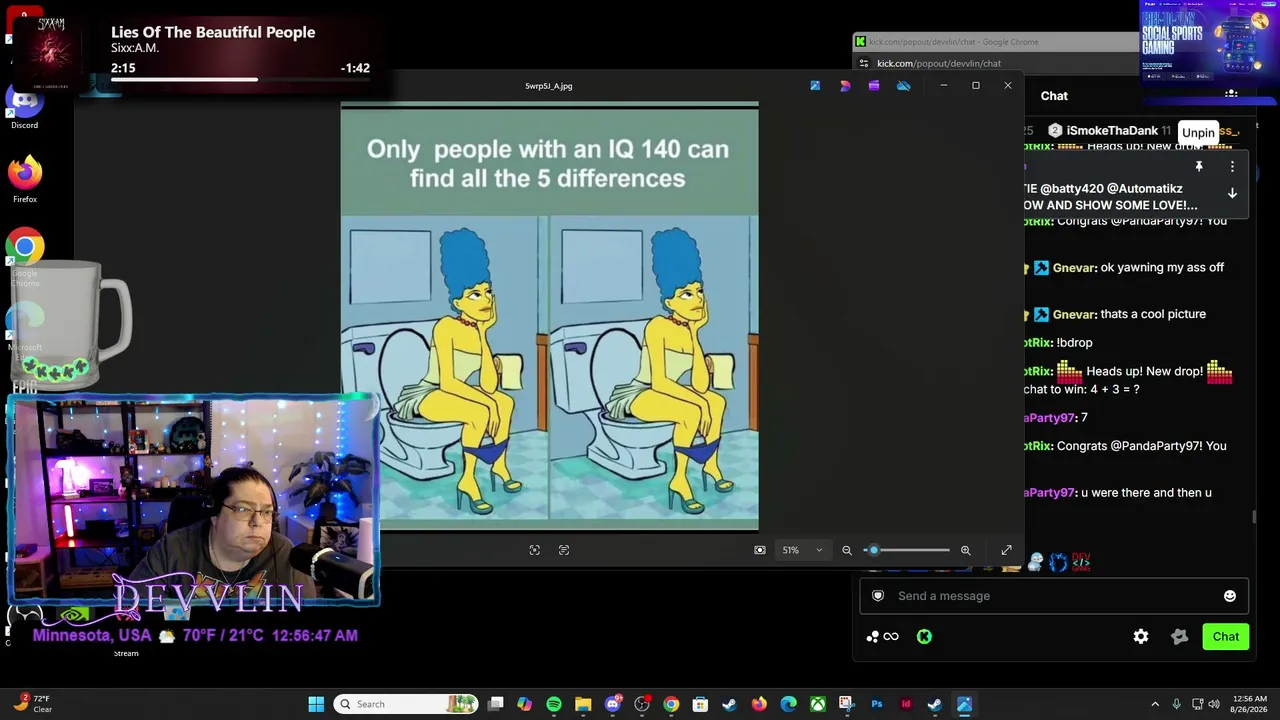Open the 51% zoom level dropdown

[x=803, y=550]
